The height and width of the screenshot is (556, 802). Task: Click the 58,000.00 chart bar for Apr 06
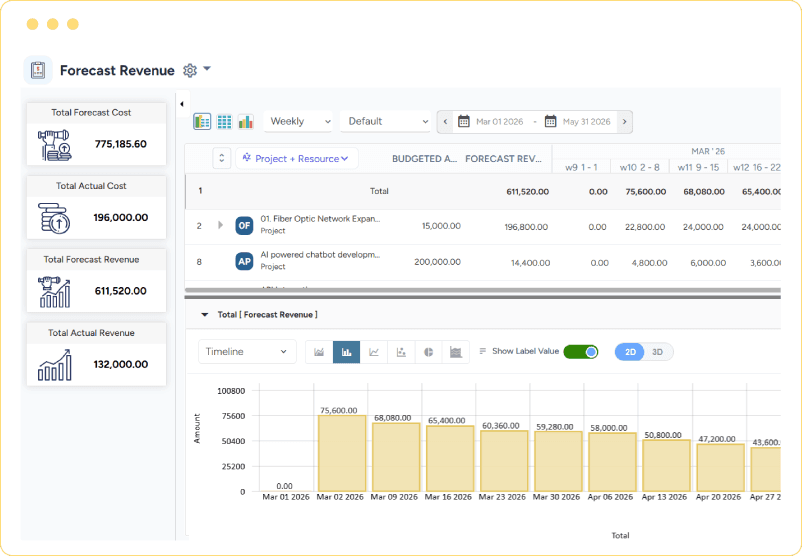(612, 462)
